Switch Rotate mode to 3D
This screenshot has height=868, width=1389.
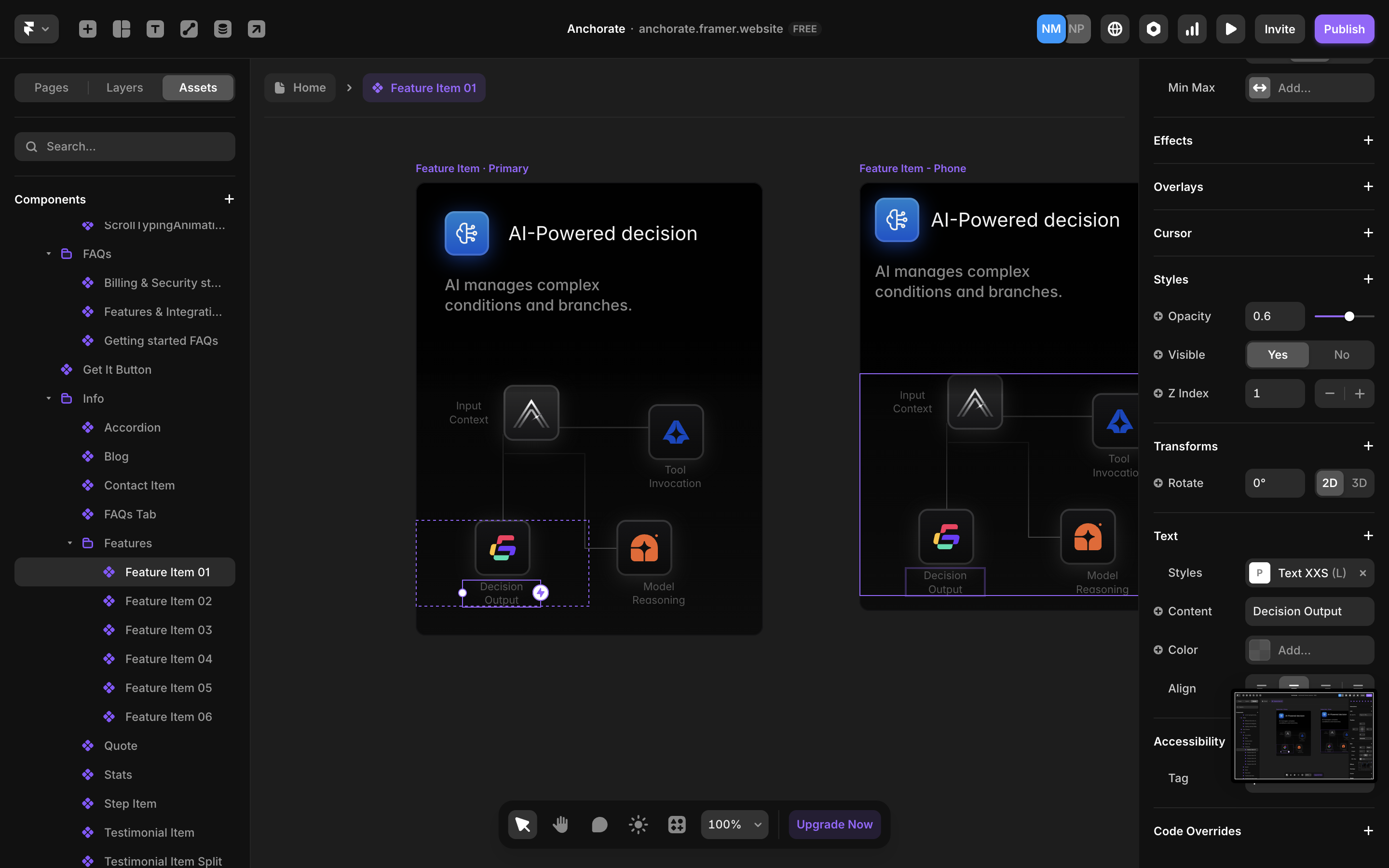click(x=1359, y=483)
